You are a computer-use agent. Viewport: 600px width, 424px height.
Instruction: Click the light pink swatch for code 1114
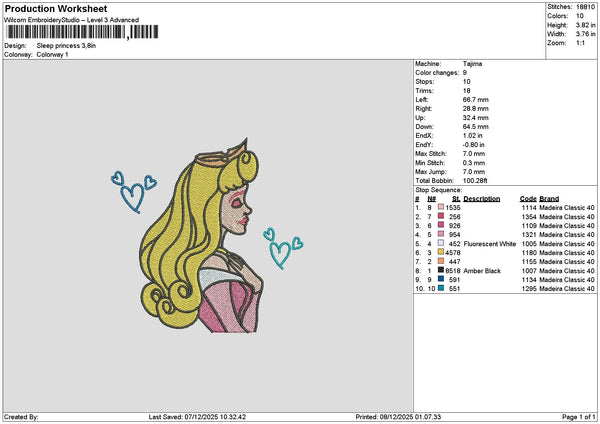[x=441, y=207]
